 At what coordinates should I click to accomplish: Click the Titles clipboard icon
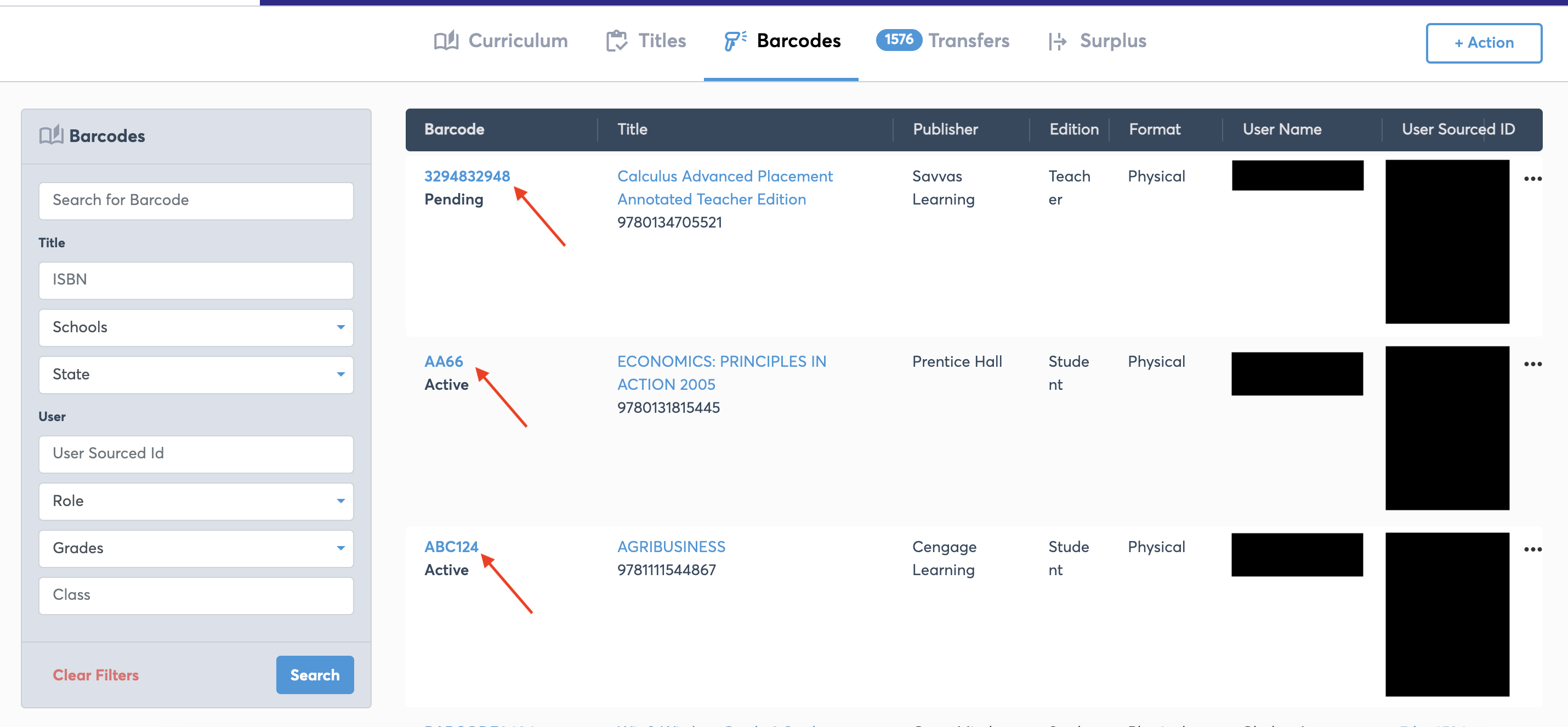[x=616, y=41]
